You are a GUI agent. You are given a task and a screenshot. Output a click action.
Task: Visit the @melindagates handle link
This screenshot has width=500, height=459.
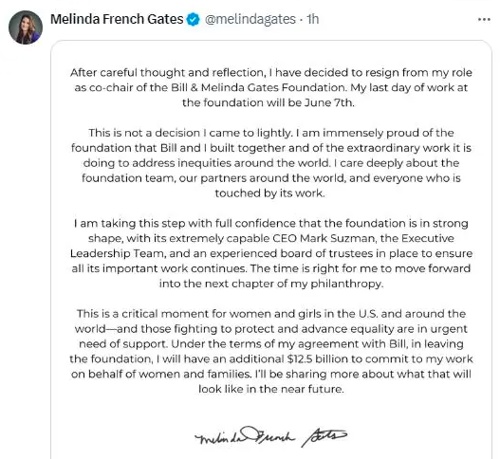tap(250, 19)
